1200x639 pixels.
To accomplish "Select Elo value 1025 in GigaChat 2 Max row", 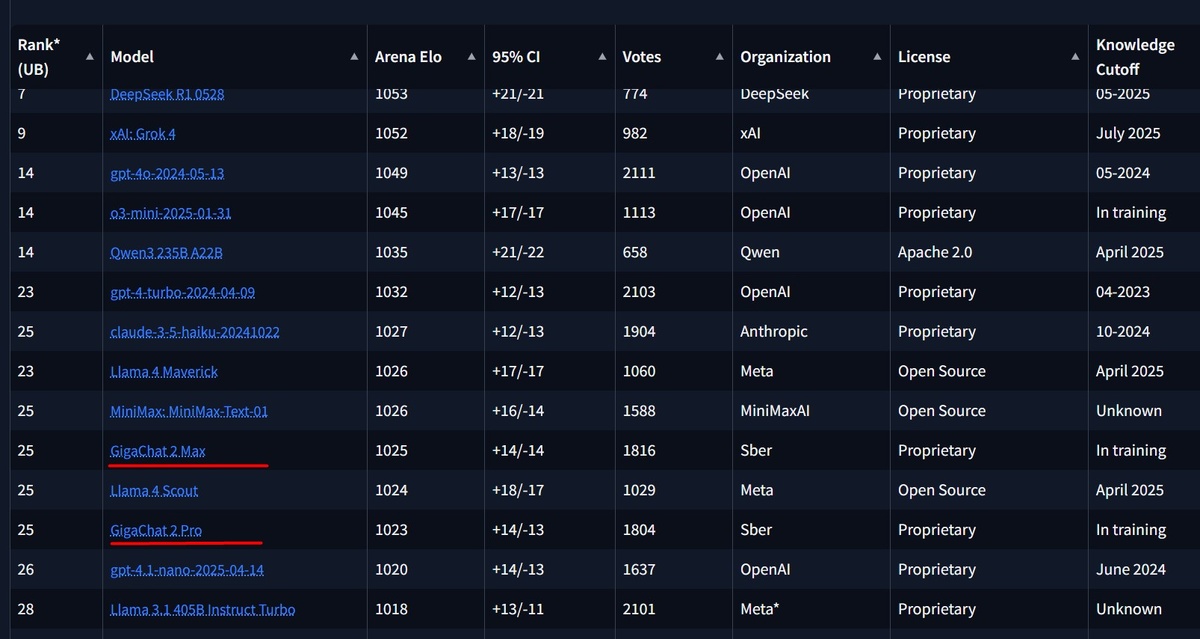I will pos(391,451).
